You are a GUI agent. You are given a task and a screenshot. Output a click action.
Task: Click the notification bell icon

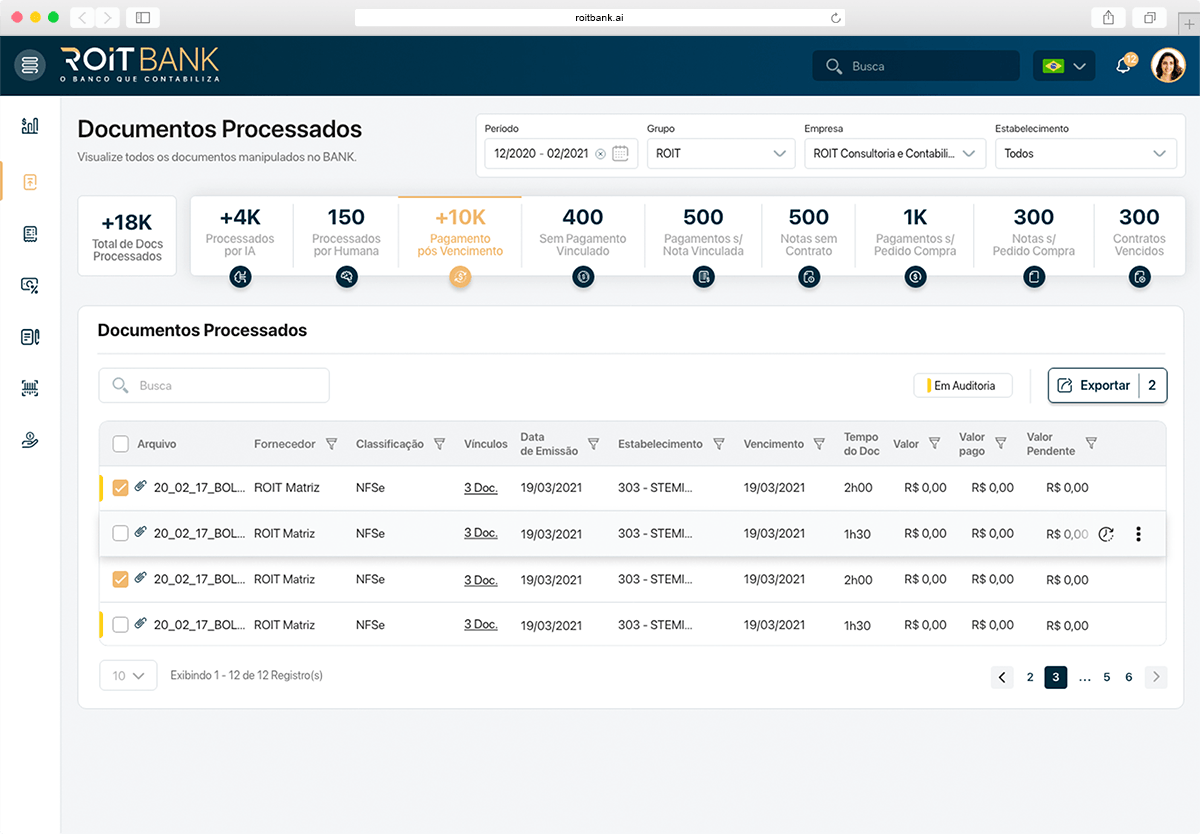pyautogui.click(x=1123, y=66)
